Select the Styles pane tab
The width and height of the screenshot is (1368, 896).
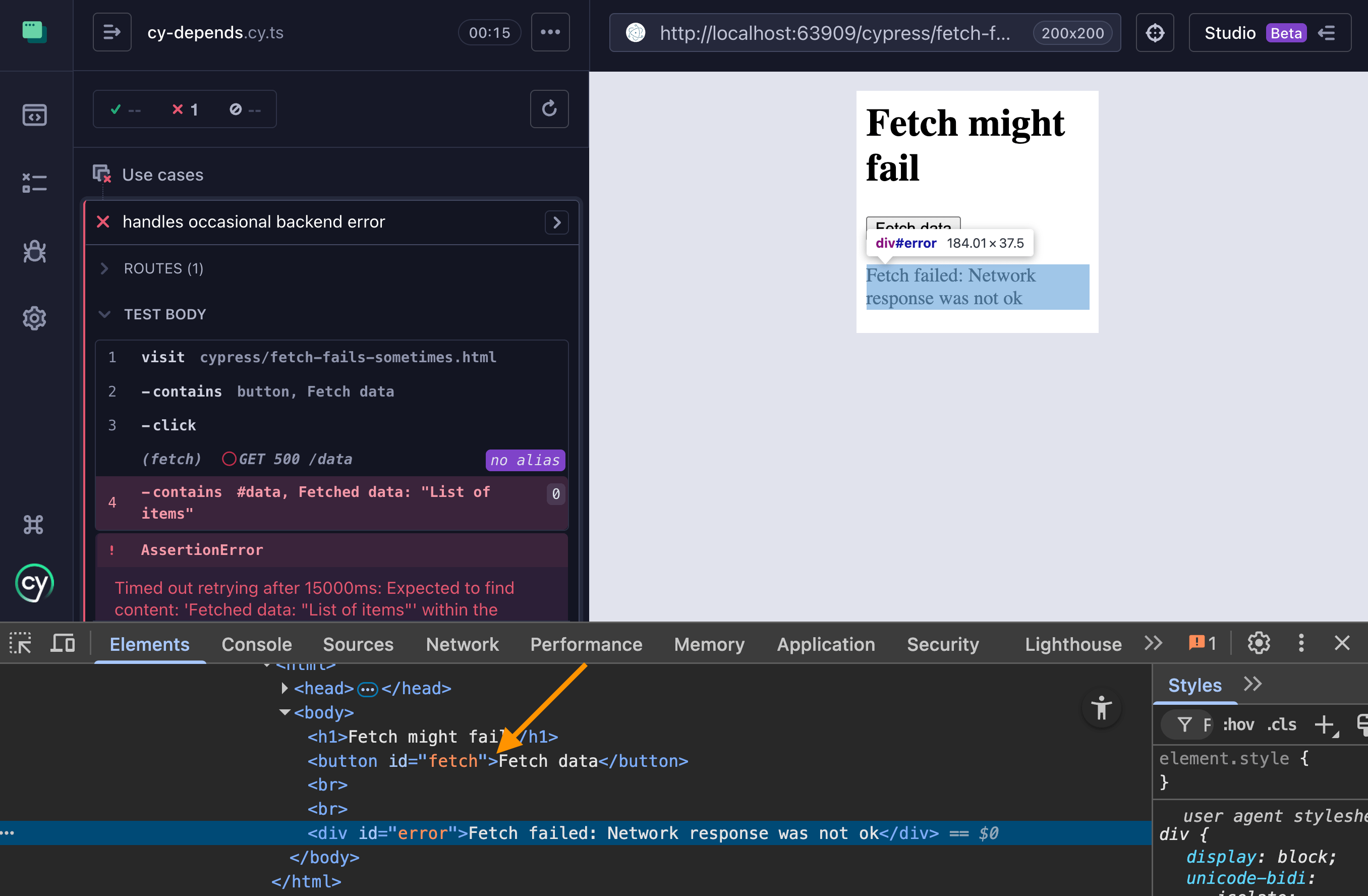click(1194, 685)
